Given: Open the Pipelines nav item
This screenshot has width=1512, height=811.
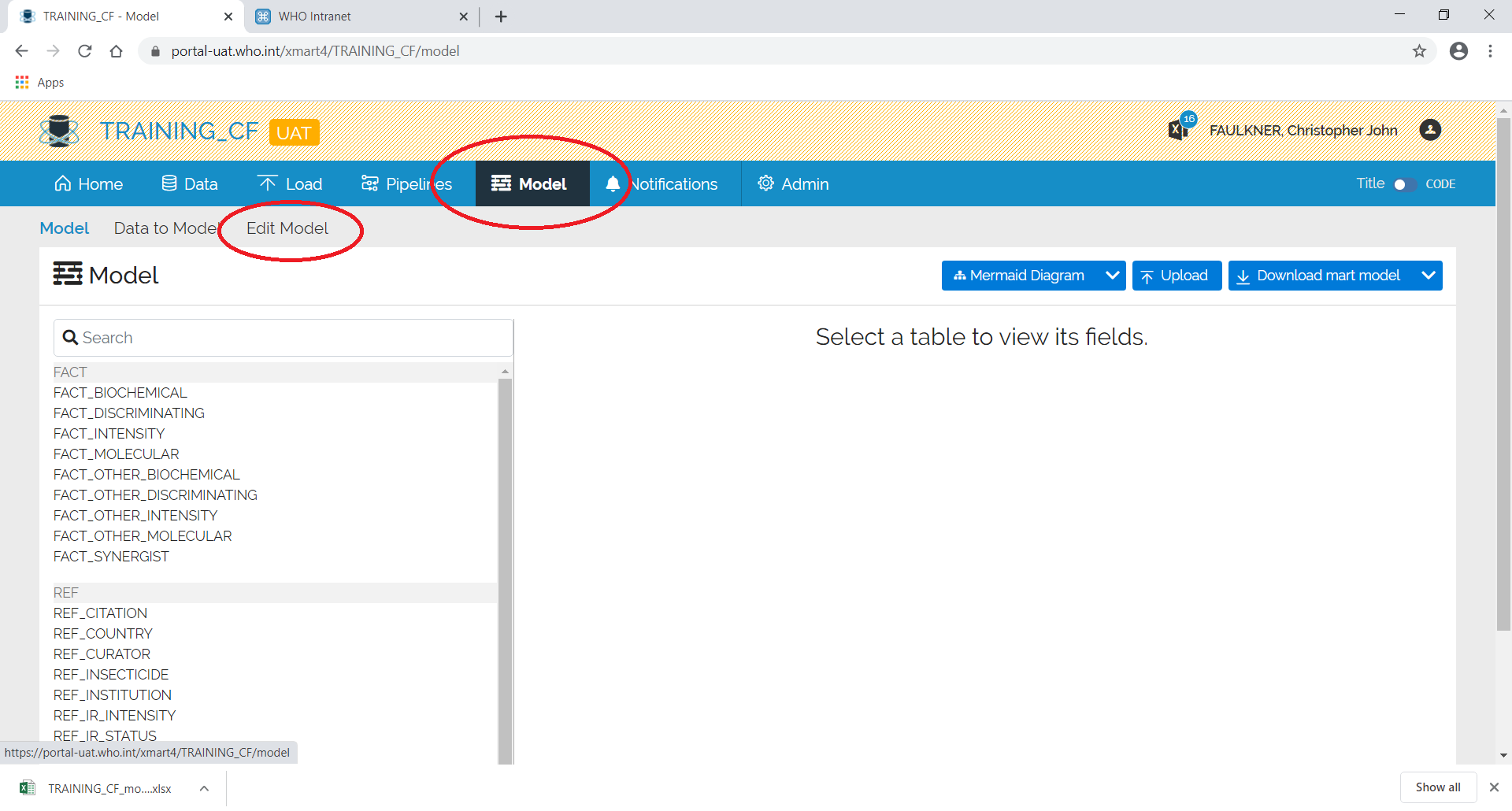Looking at the screenshot, I should [x=406, y=184].
